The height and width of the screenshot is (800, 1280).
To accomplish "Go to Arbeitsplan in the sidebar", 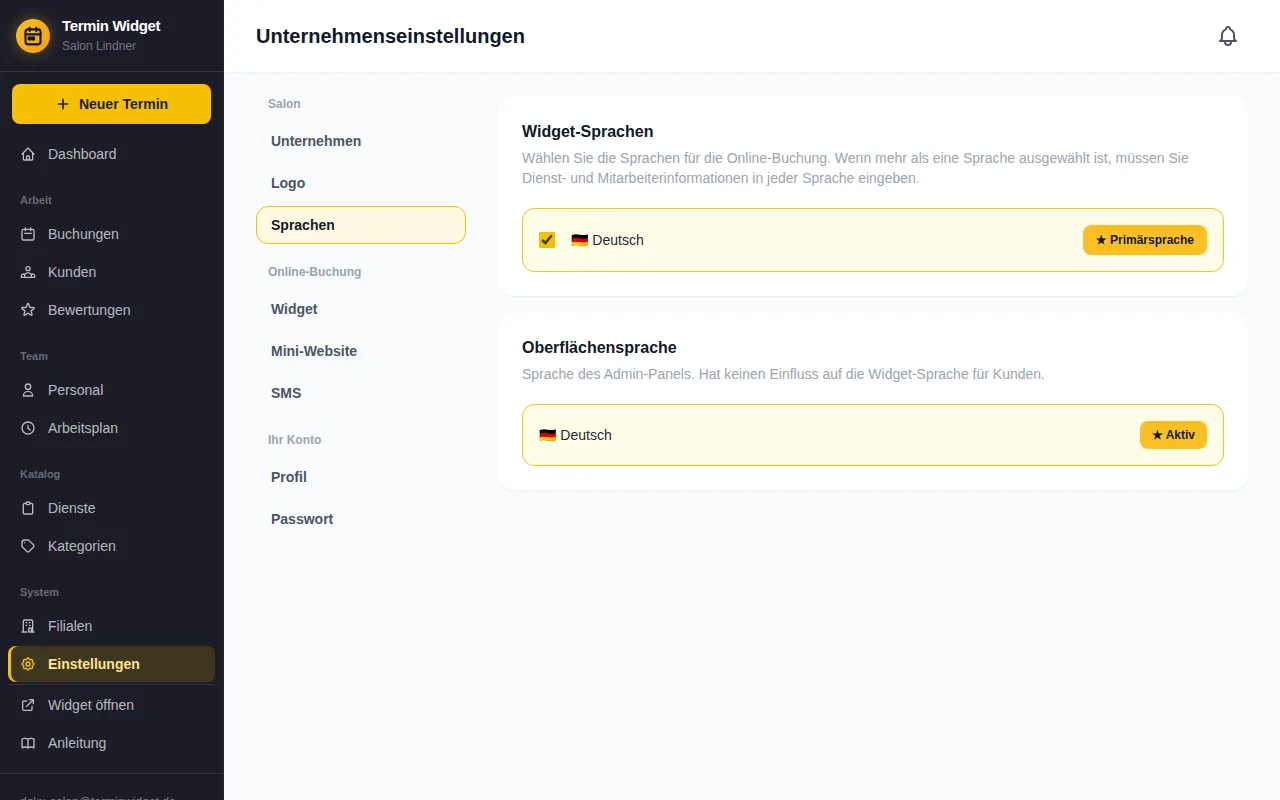I will (x=111, y=428).
